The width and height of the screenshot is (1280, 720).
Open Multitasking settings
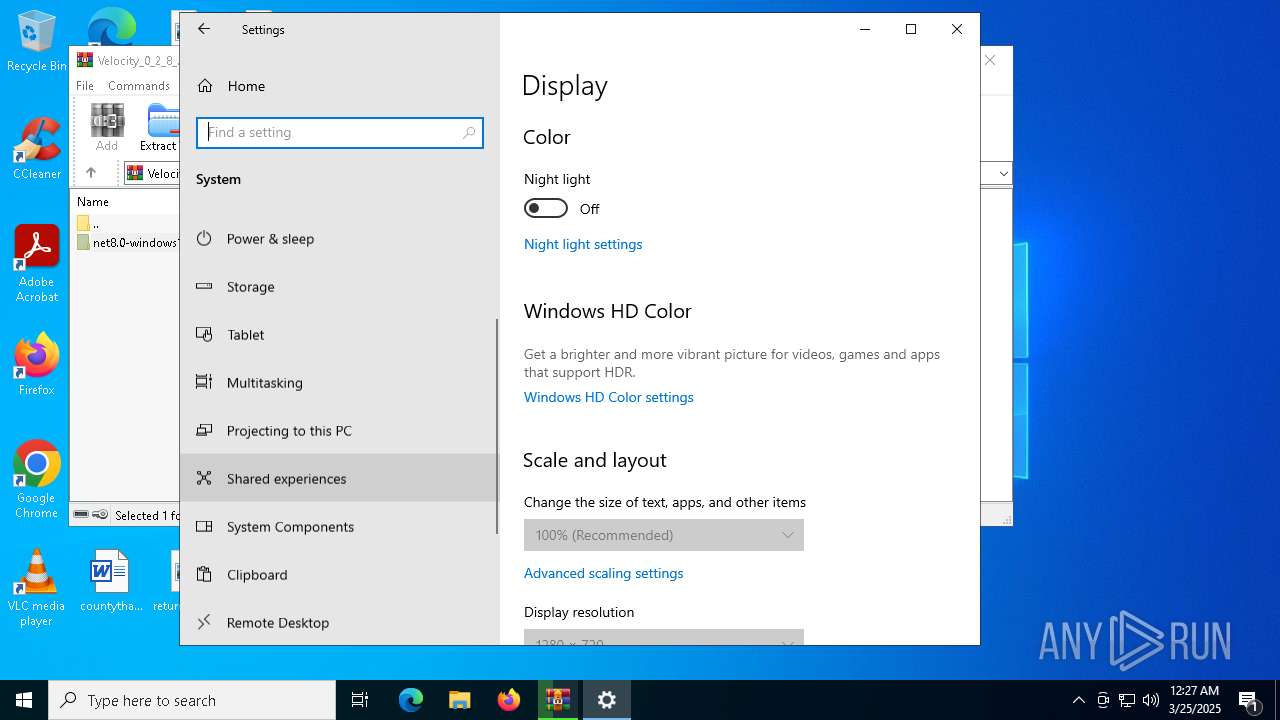340,382
